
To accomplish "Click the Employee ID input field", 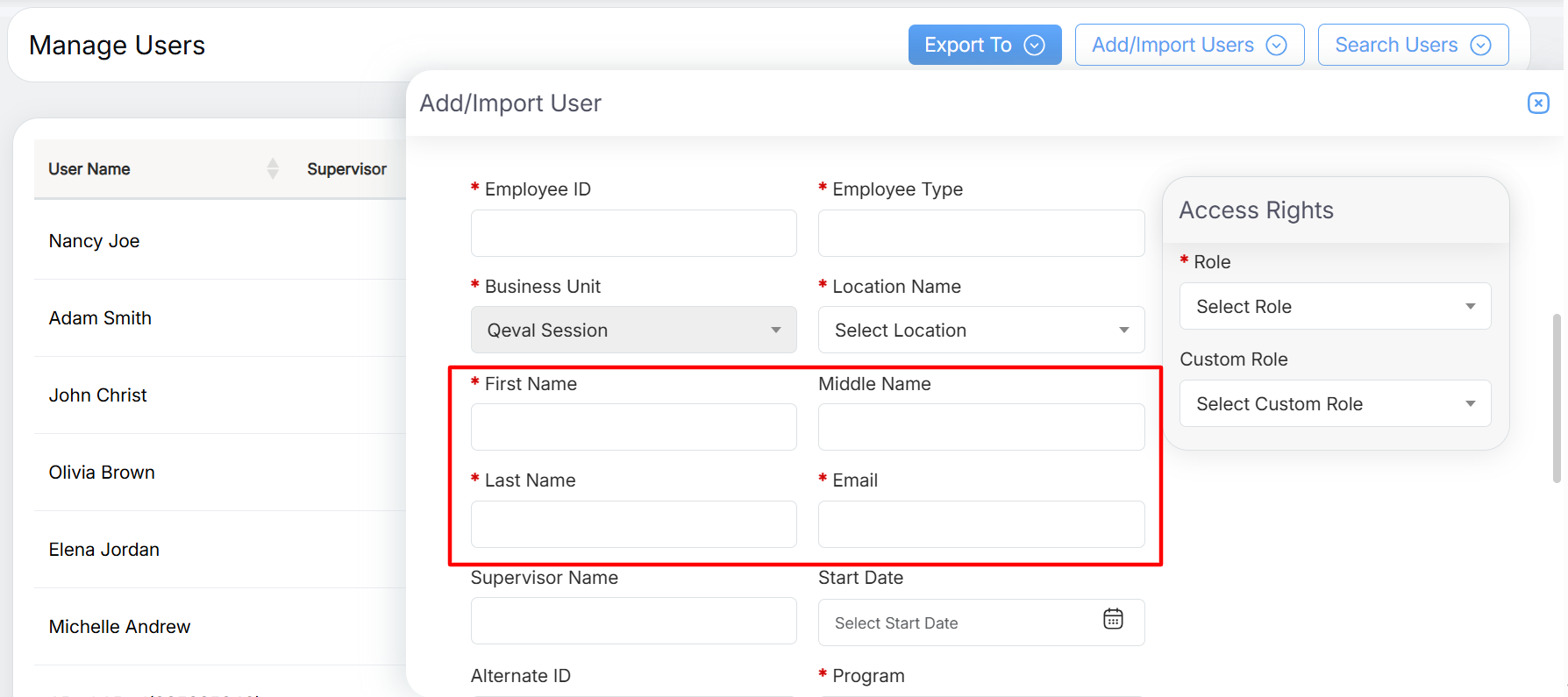I will [633, 233].
